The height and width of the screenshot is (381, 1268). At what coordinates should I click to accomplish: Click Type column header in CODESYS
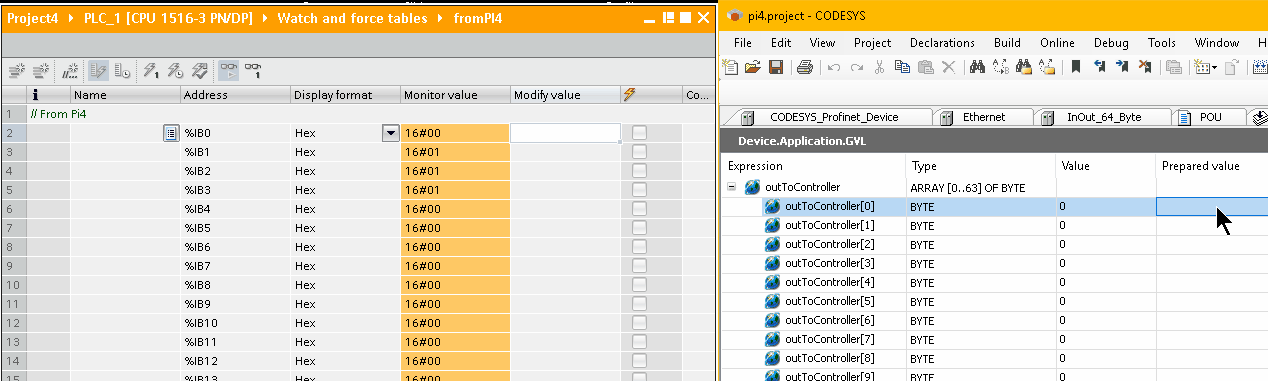point(981,165)
